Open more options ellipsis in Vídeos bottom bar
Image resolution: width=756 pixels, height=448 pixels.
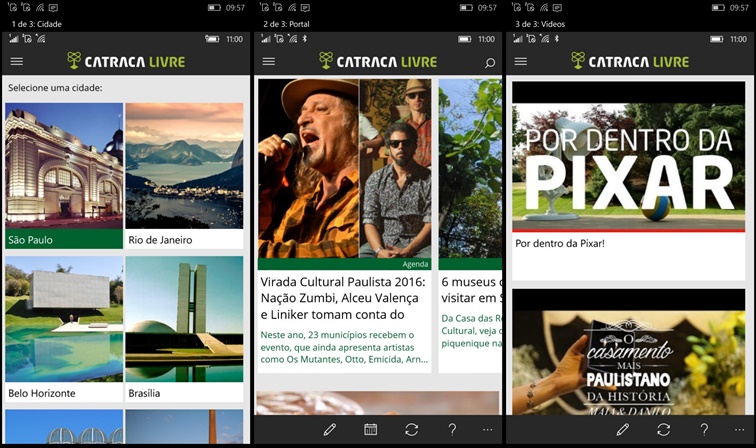740,429
